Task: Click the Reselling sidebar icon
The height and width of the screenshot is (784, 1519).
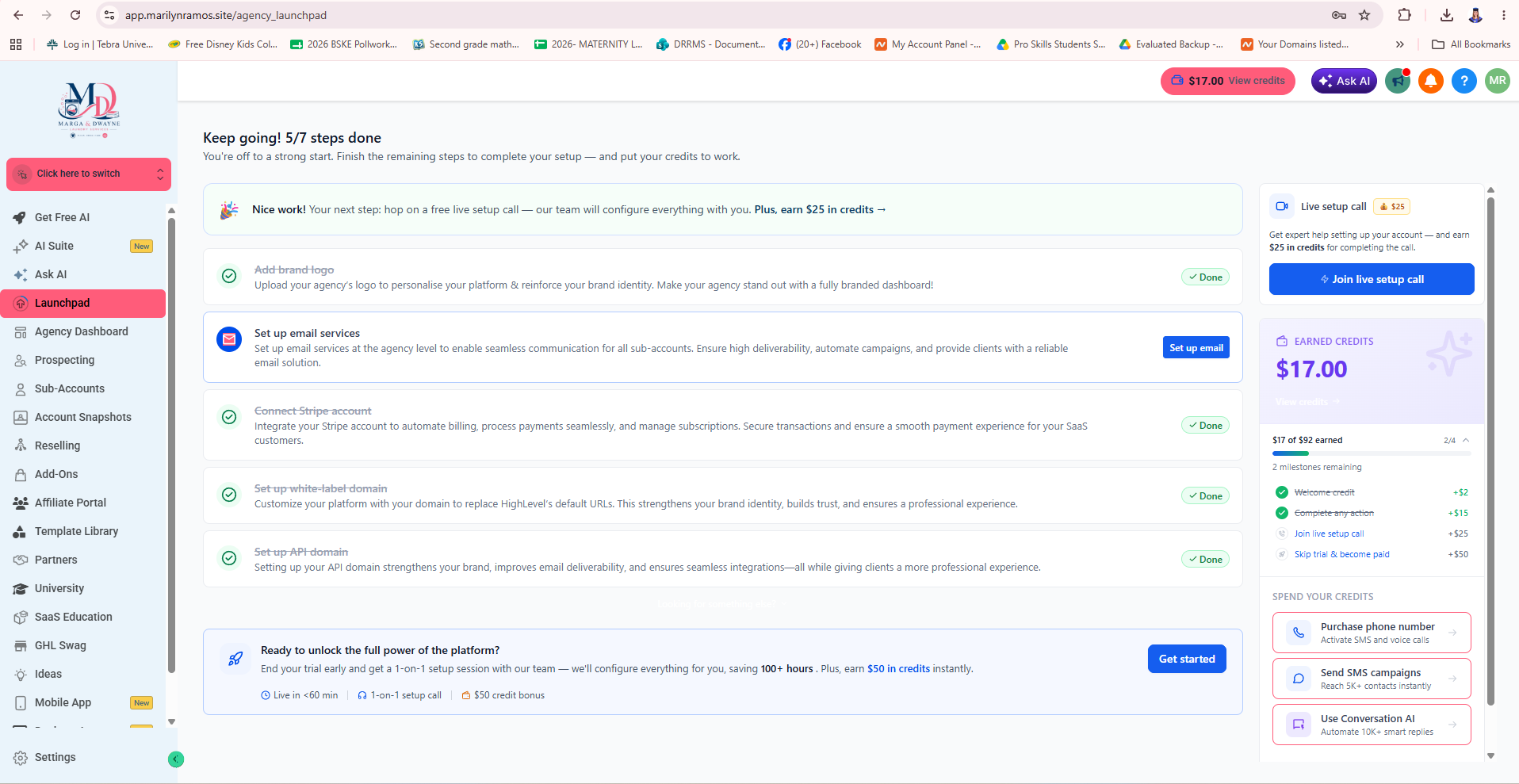Action: (21, 446)
